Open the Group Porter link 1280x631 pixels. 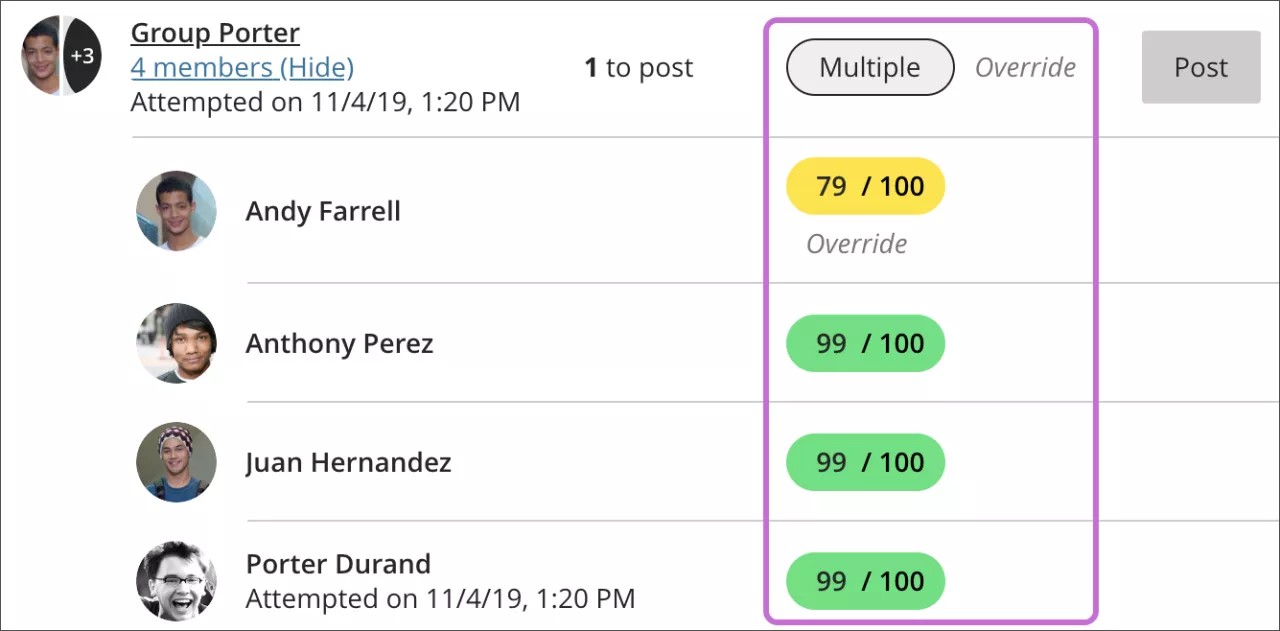215,33
